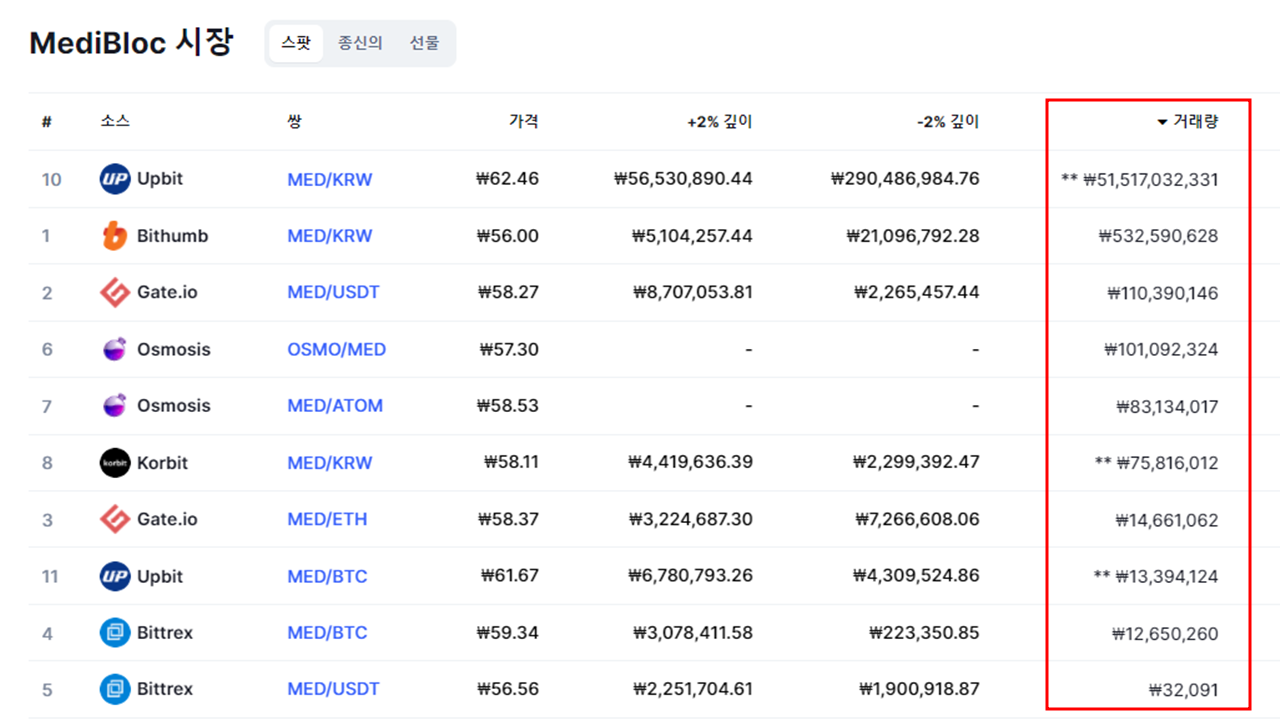The height and width of the screenshot is (720, 1280).
Task: Open Bittrex MED/BTC pair link
Action: pos(327,633)
